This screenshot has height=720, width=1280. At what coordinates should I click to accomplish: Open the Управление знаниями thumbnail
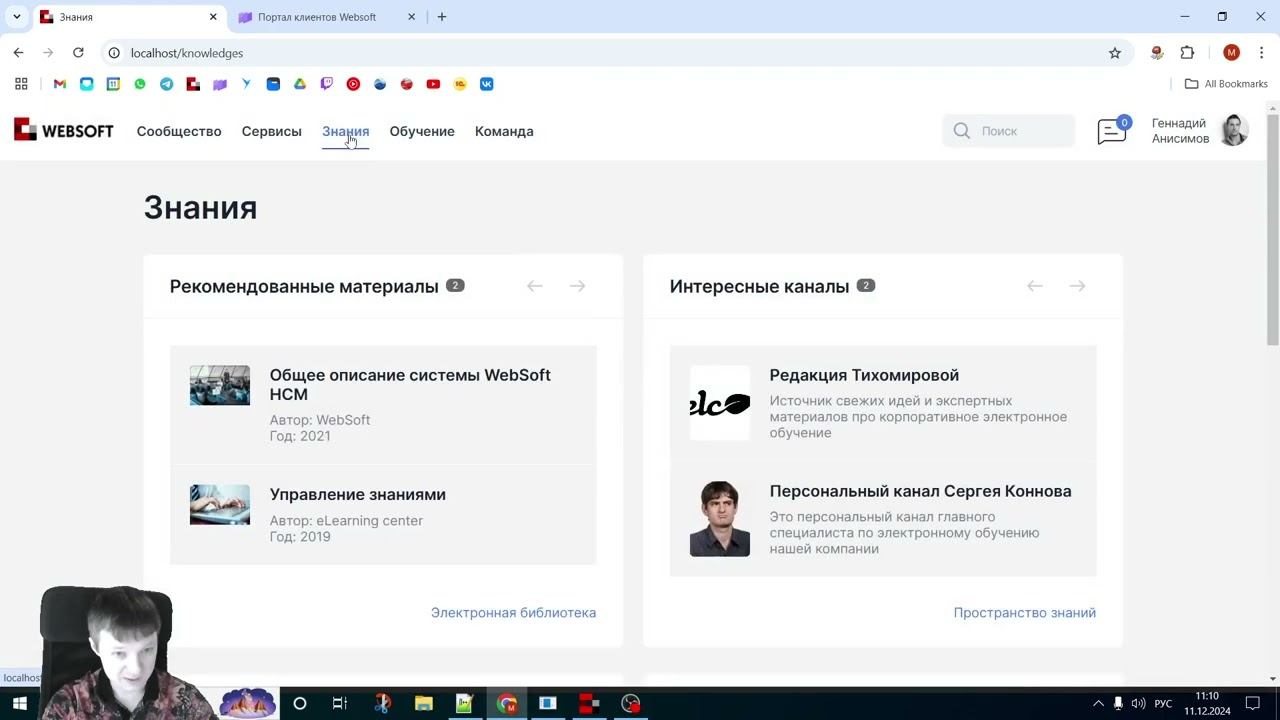coord(220,505)
